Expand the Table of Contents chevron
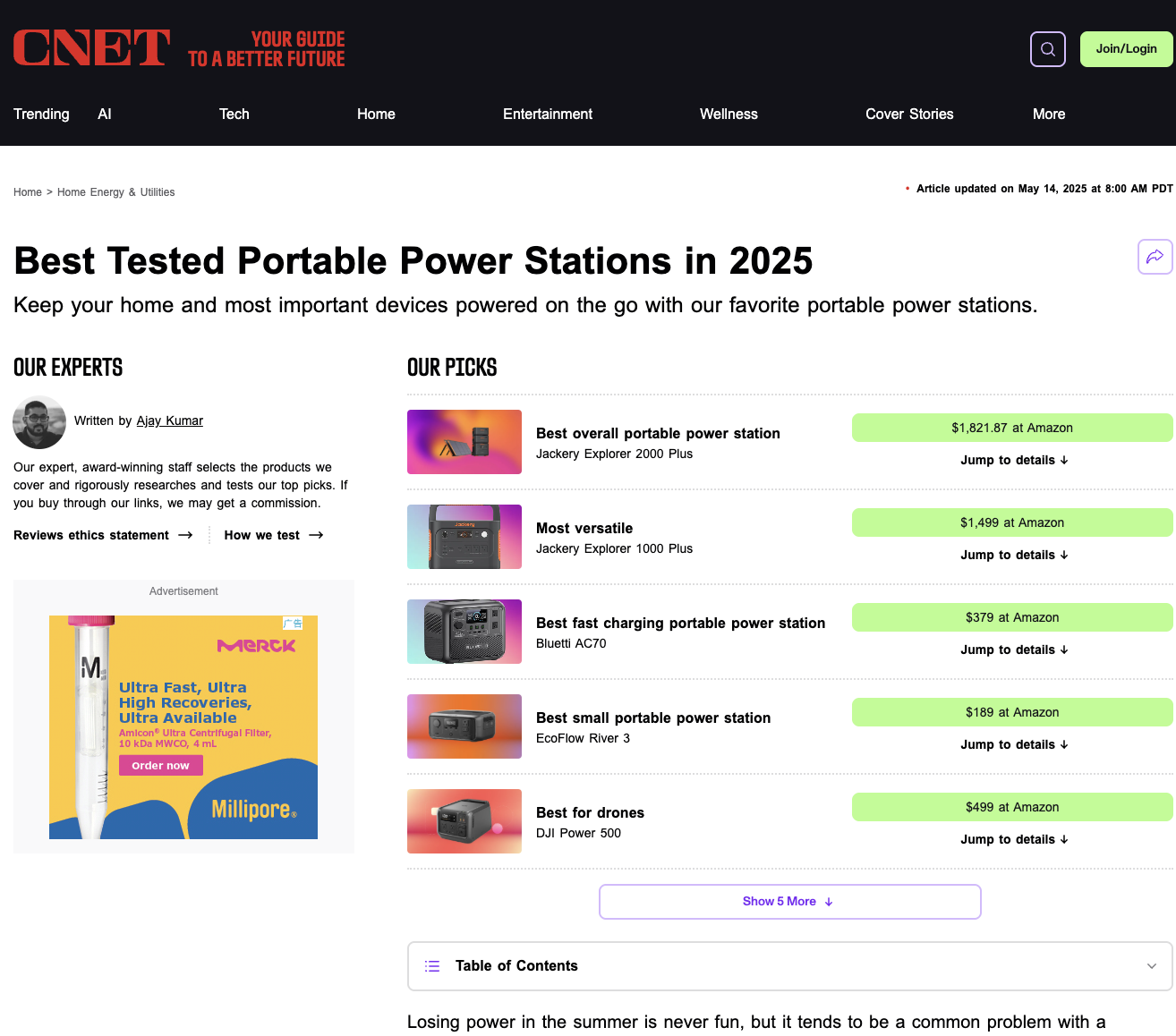The image size is (1176, 1036). click(x=1152, y=966)
